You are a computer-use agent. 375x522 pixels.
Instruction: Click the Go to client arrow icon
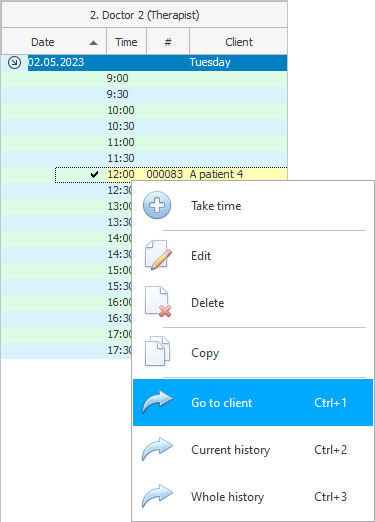(x=157, y=402)
